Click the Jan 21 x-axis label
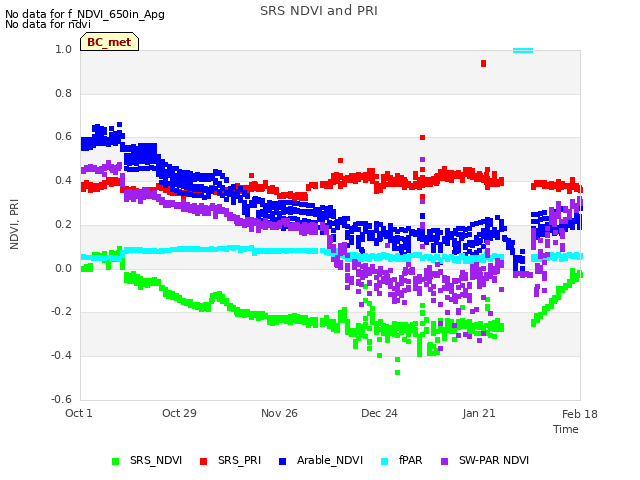Image resolution: width=640 pixels, height=480 pixels. point(479,413)
